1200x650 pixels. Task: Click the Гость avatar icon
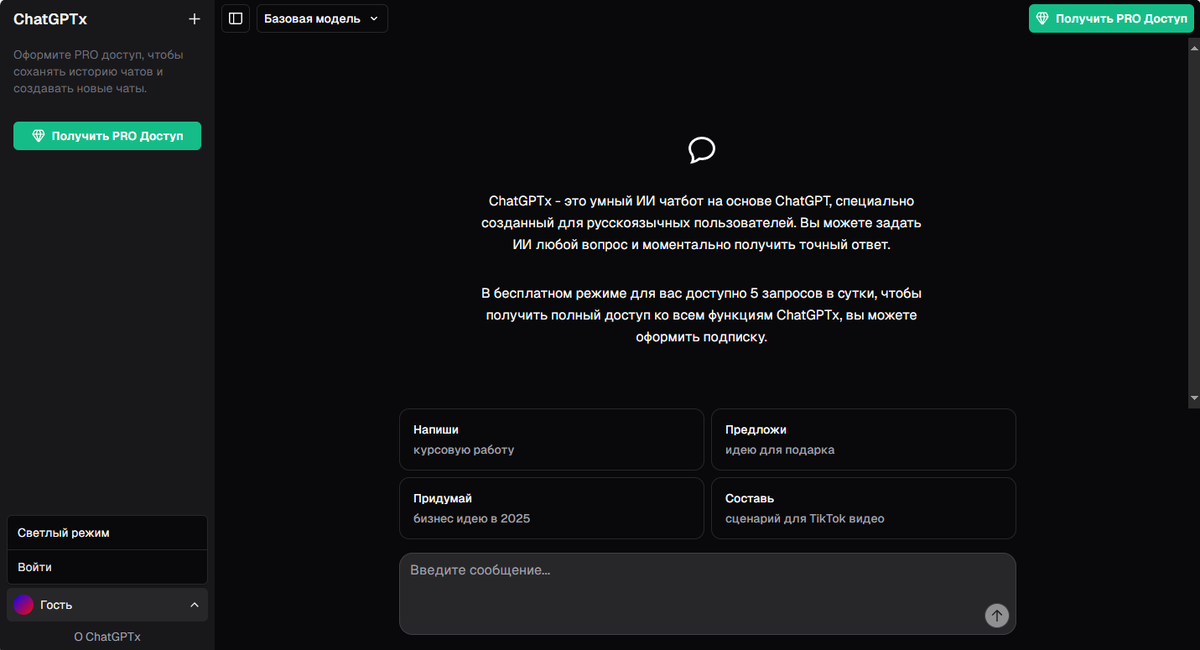click(x=23, y=605)
